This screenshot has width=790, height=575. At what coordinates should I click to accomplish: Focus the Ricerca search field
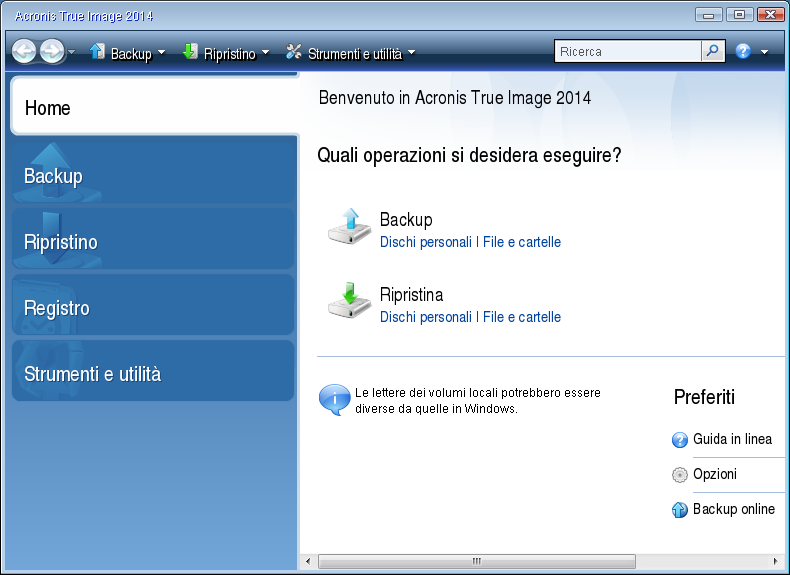(628, 51)
